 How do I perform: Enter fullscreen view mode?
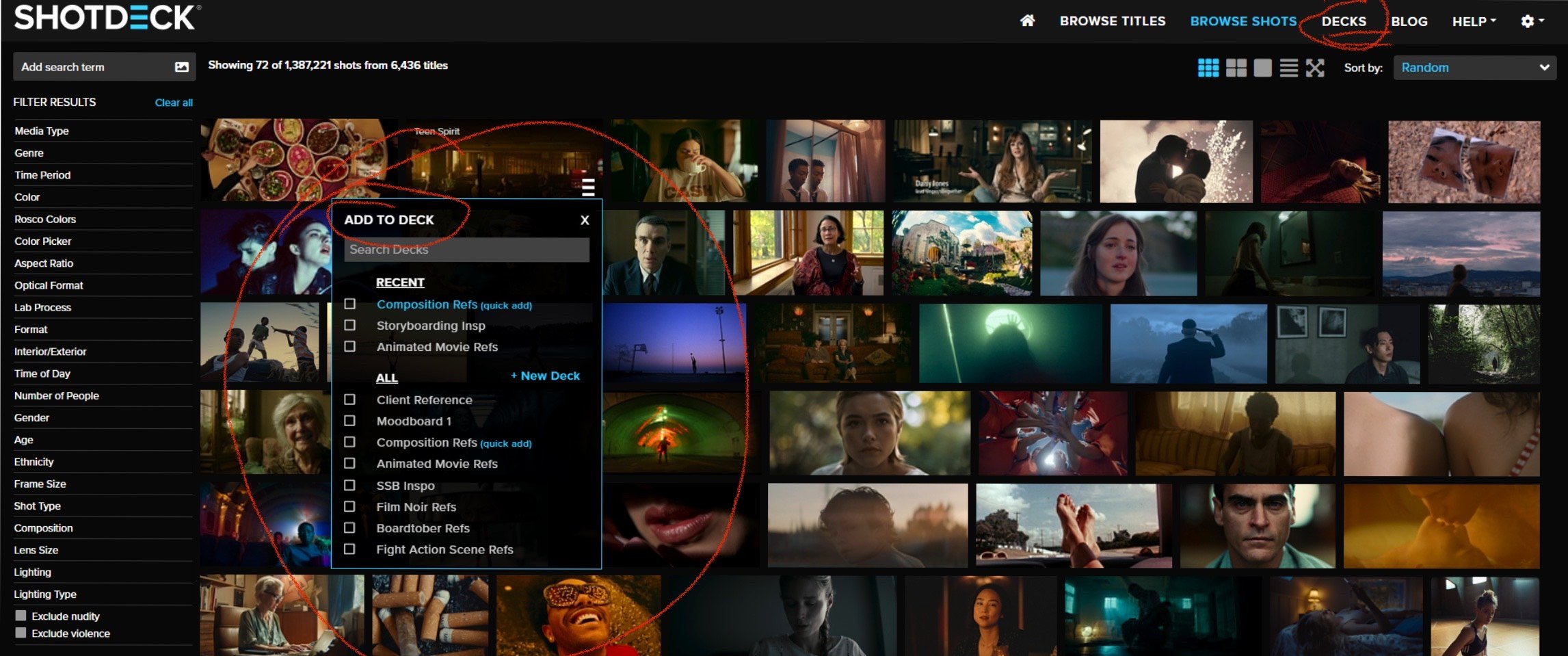1315,68
